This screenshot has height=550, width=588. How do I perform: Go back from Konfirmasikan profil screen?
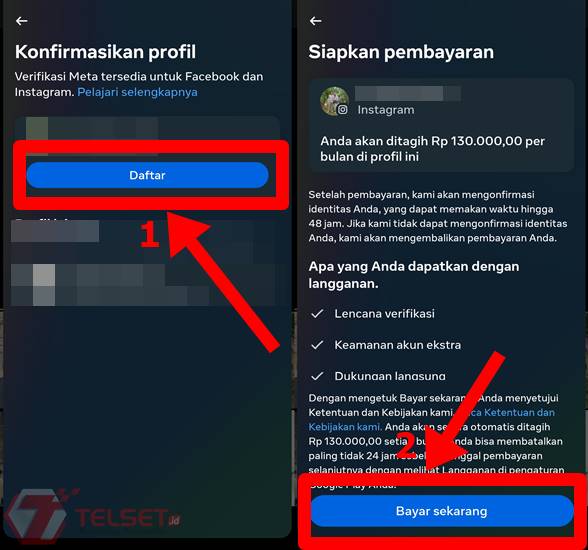(x=21, y=21)
